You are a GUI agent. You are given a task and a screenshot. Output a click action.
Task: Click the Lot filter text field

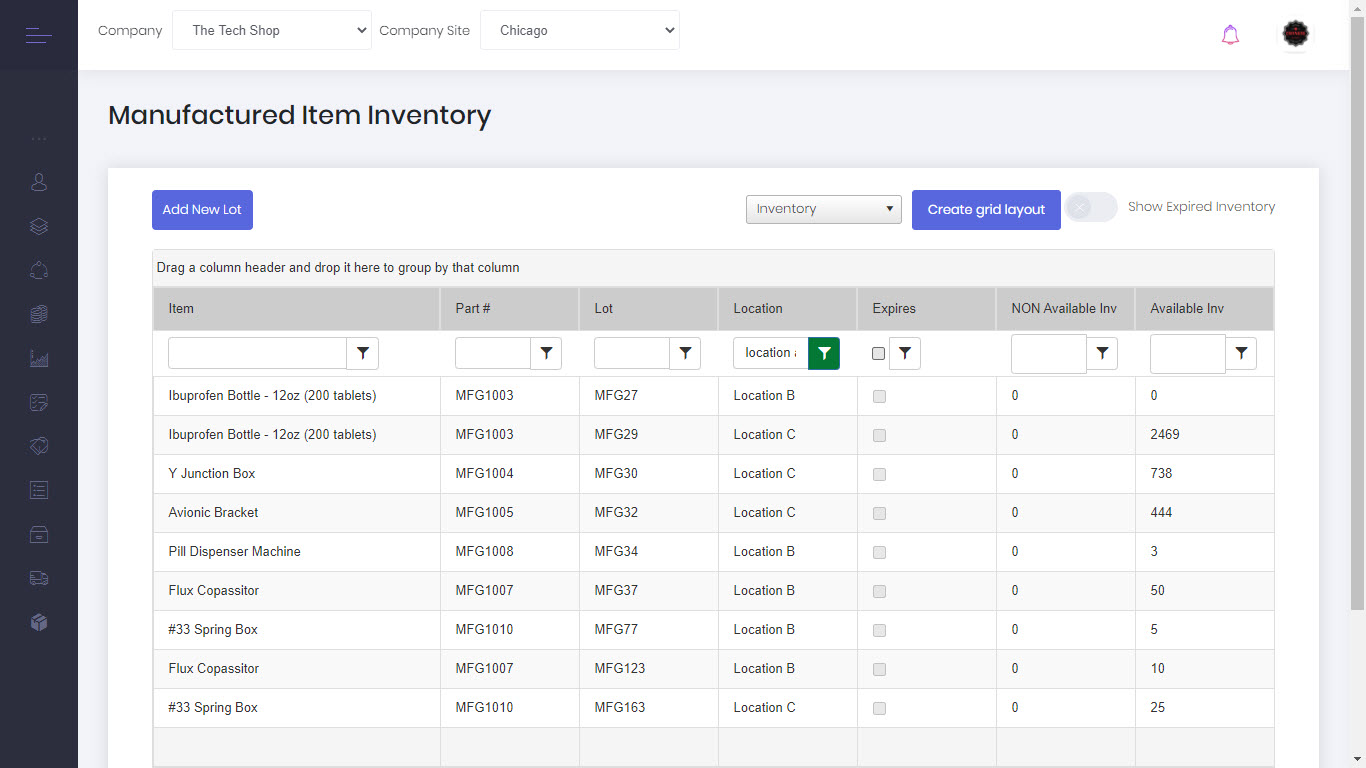(x=632, y=353)
